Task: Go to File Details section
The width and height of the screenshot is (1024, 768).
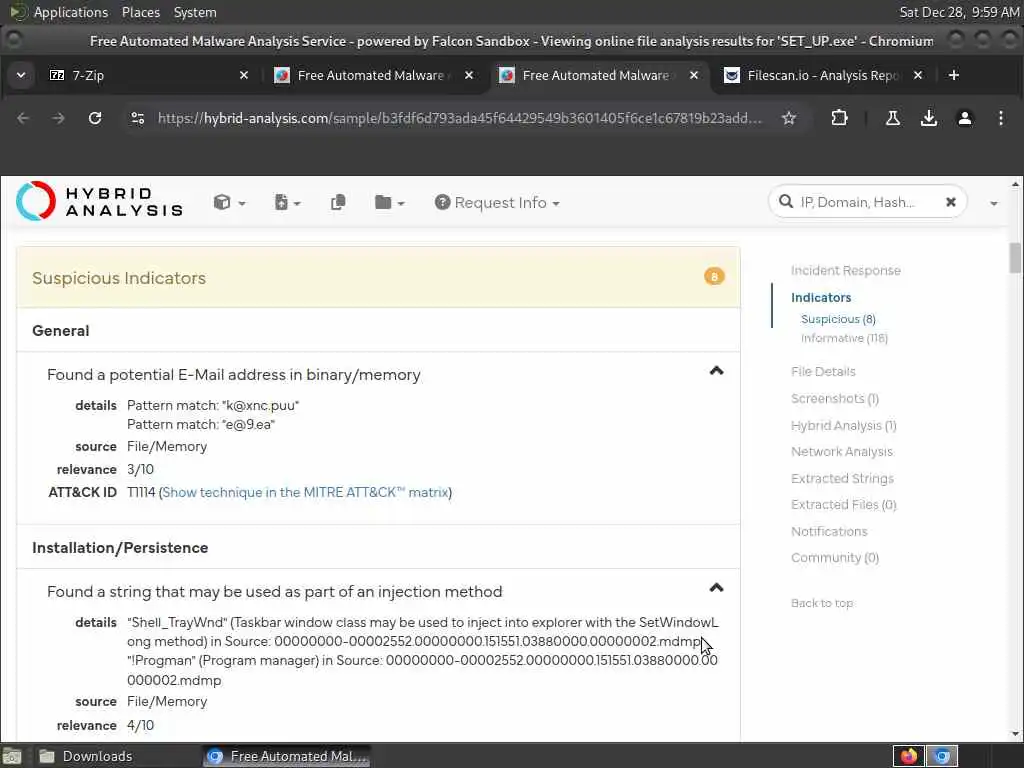Action: click(823, 372)
